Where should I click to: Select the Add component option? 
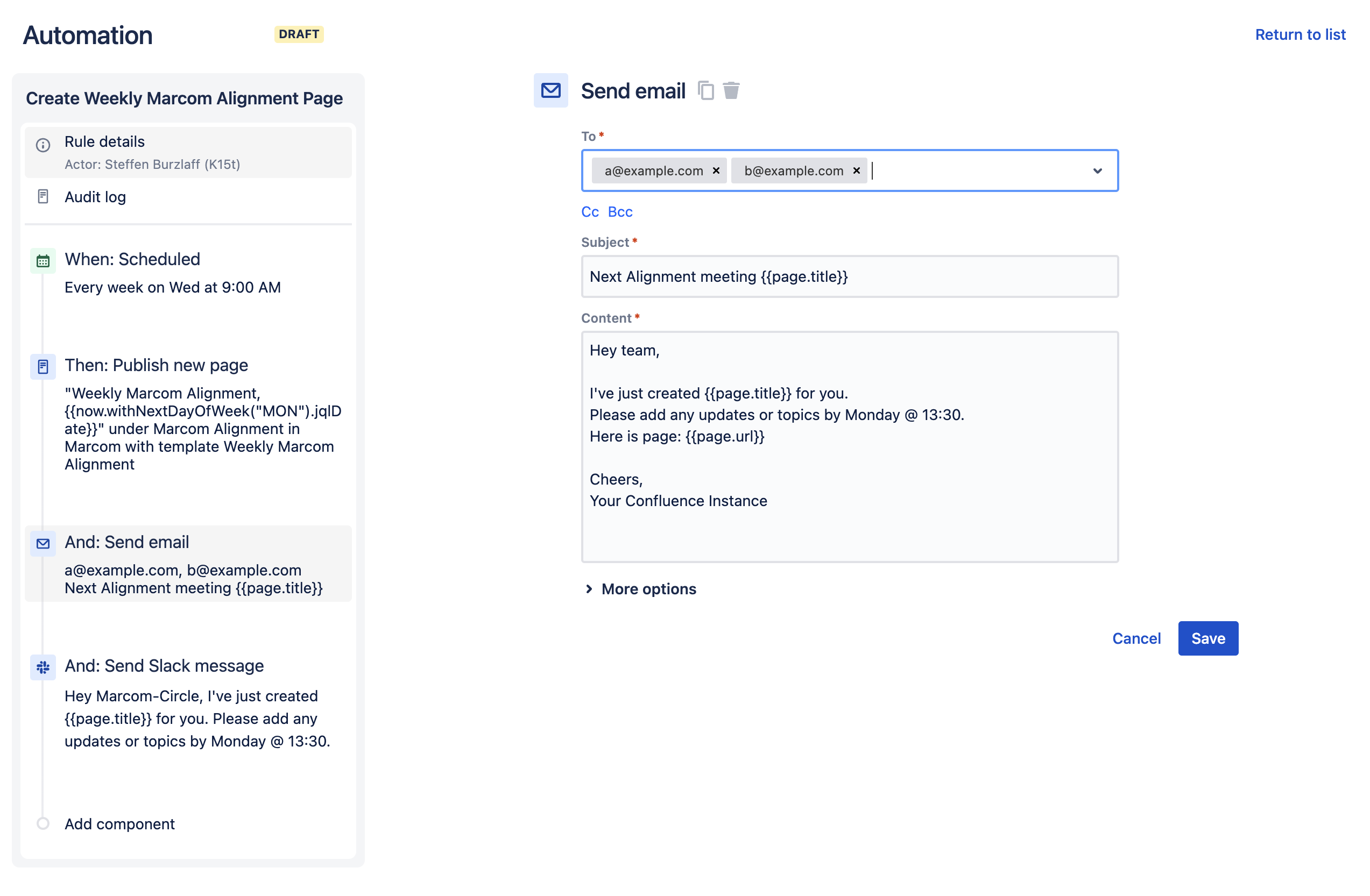click(119, 824)
